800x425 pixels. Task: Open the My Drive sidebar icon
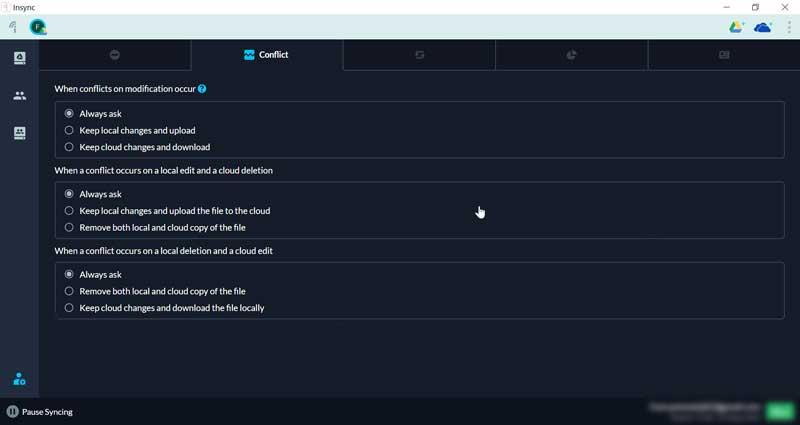[x=19, y=59]
